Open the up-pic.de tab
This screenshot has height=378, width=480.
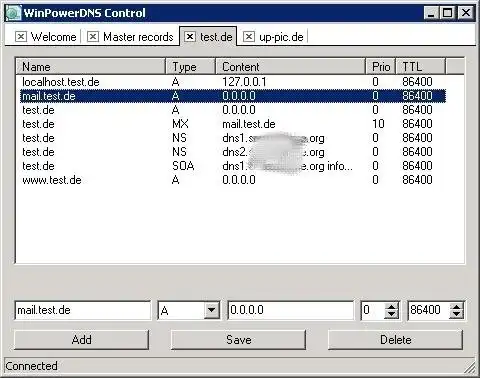(x=281, y=37)
